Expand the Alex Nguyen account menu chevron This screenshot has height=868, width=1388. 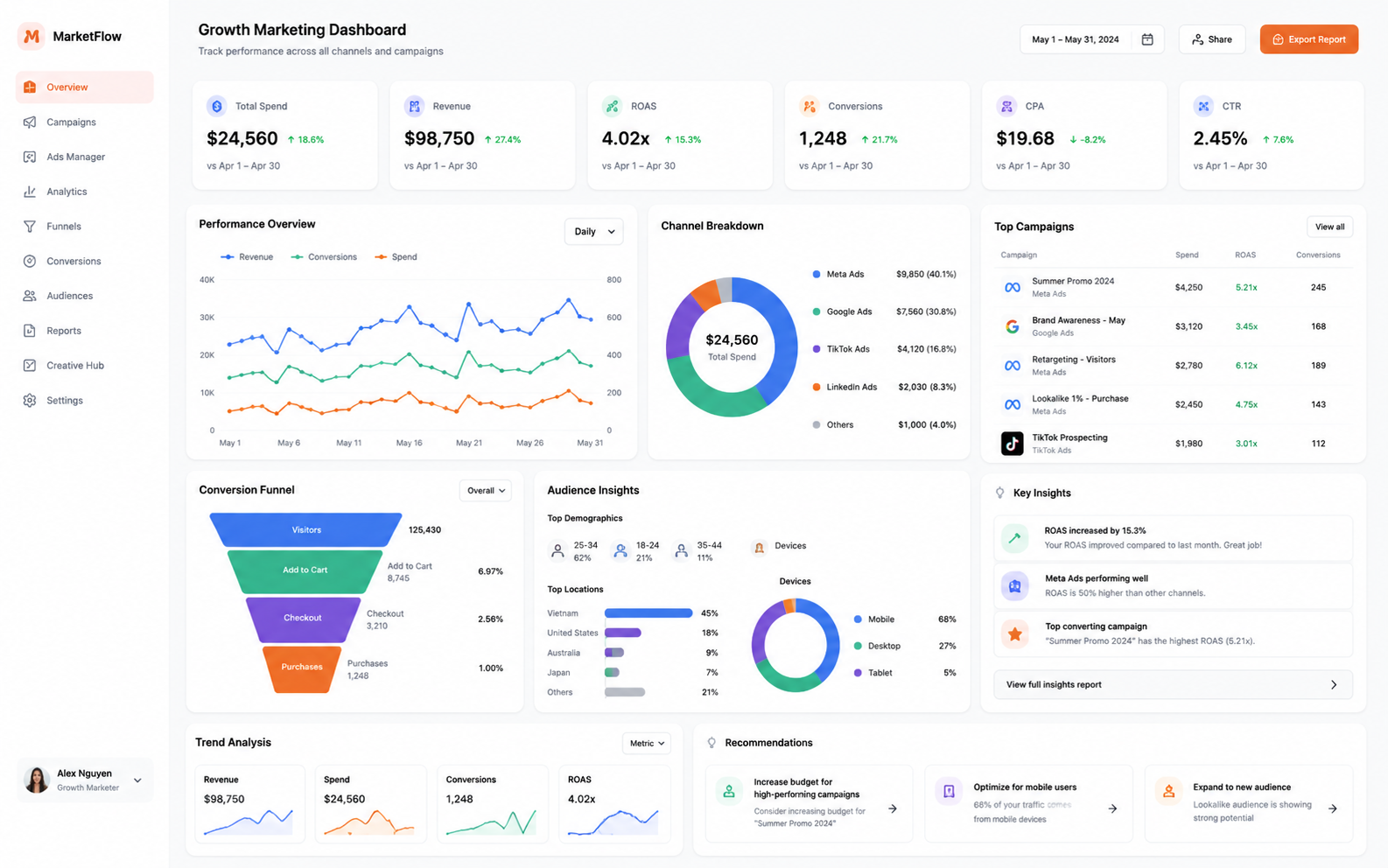[137, 780]
